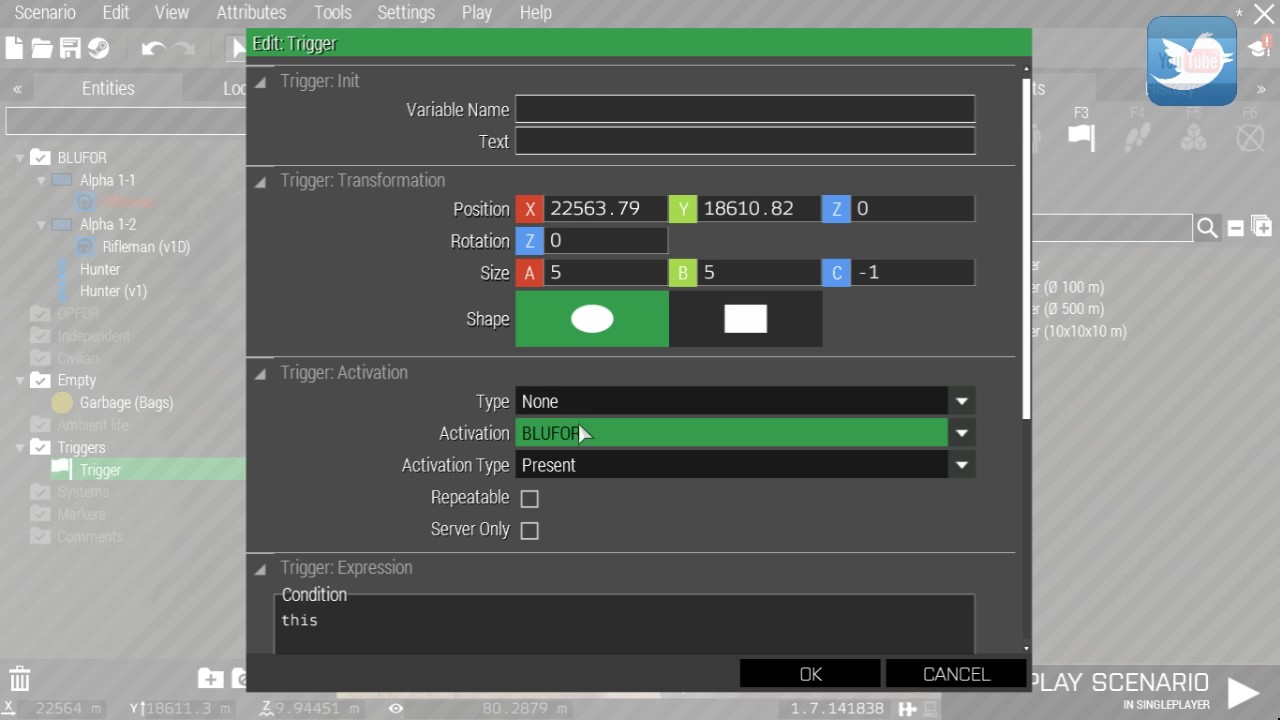Toggle the OPFOR layer checkbox

tap(40, 313)
